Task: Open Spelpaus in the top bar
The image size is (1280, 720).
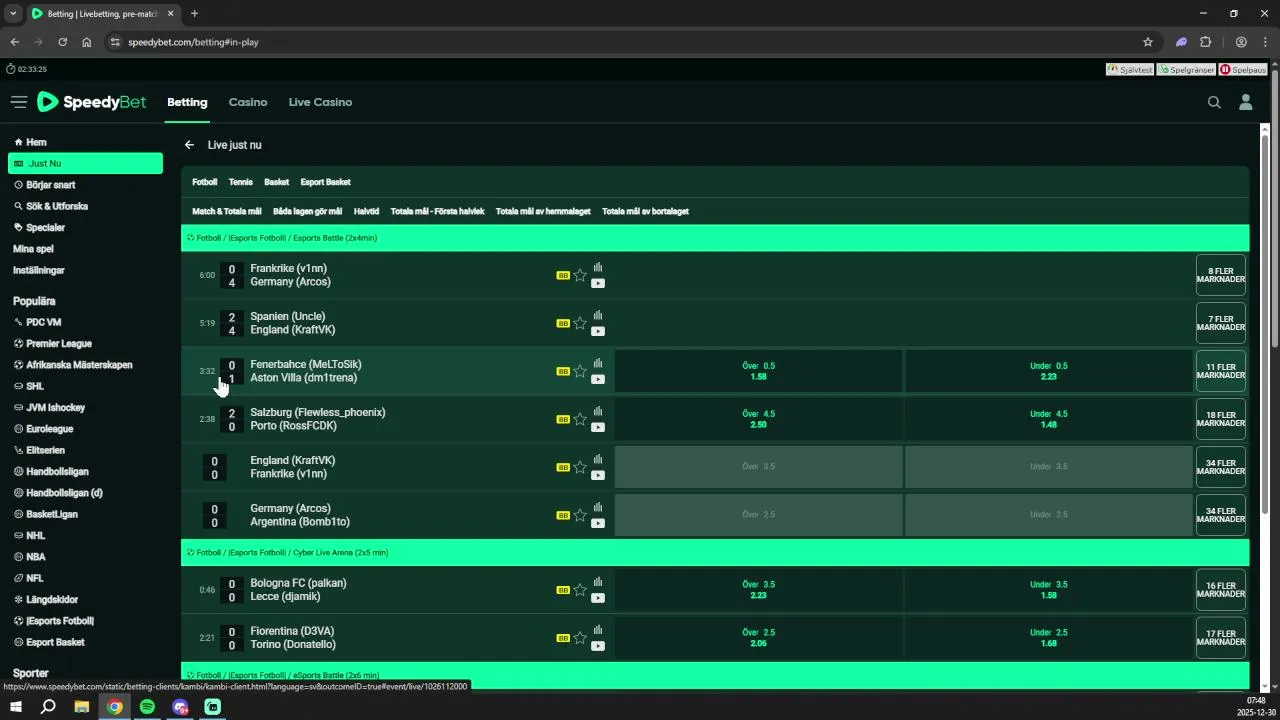Action: click(x=1243, y=70)
